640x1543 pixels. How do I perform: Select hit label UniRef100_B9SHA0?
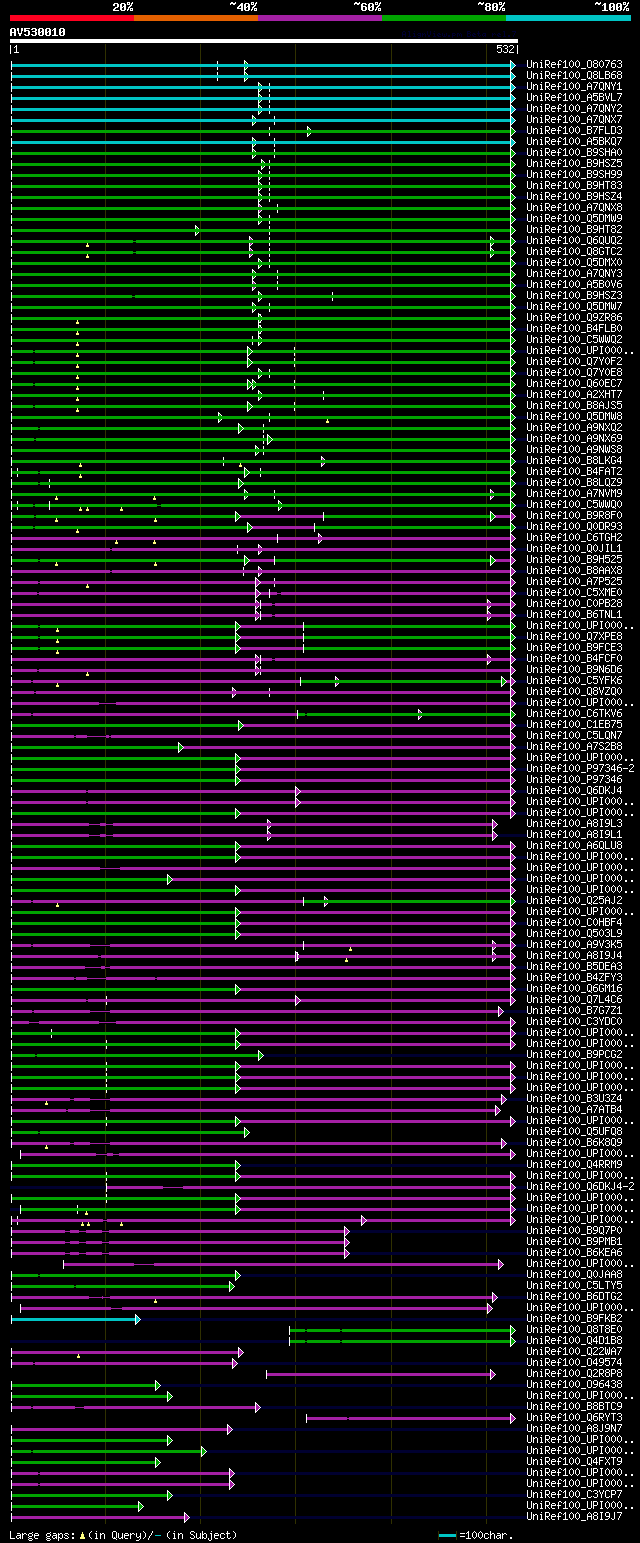tap(574, 152)
